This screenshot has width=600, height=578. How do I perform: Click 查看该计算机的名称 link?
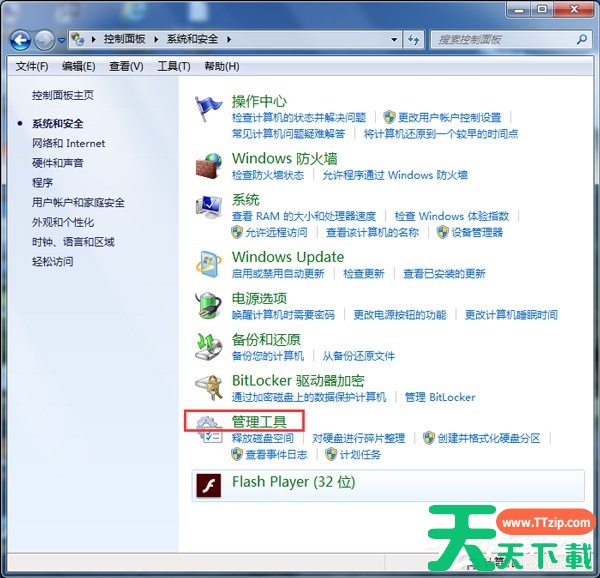[372, 233]
